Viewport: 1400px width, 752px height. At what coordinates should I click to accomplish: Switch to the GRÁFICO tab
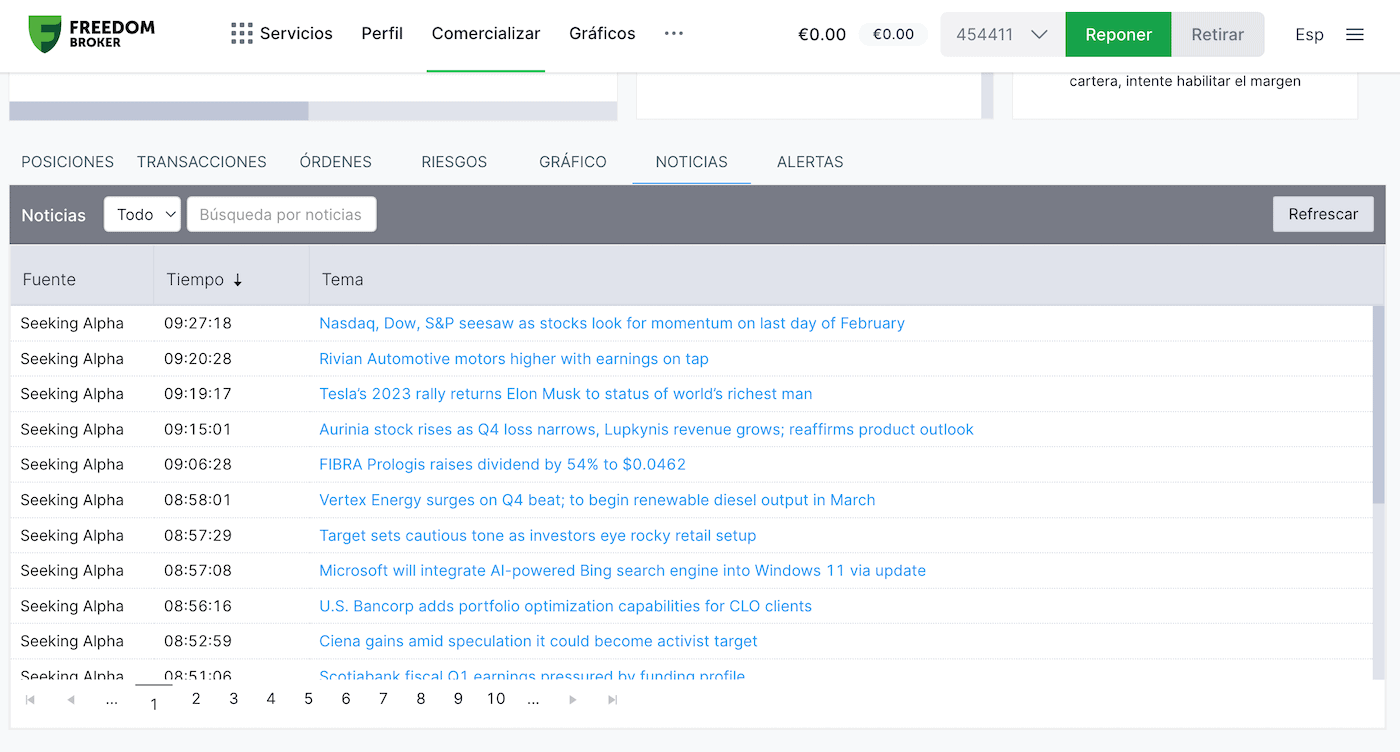[573, 161]
